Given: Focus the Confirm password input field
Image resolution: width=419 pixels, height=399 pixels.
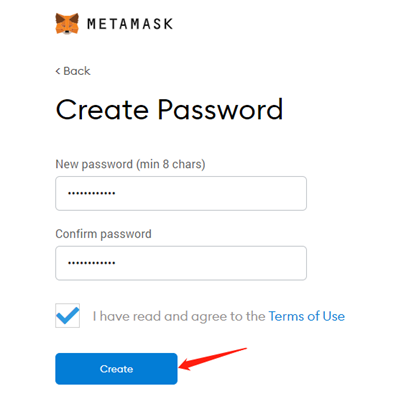Looking at the screenshot, I should 181,263.
